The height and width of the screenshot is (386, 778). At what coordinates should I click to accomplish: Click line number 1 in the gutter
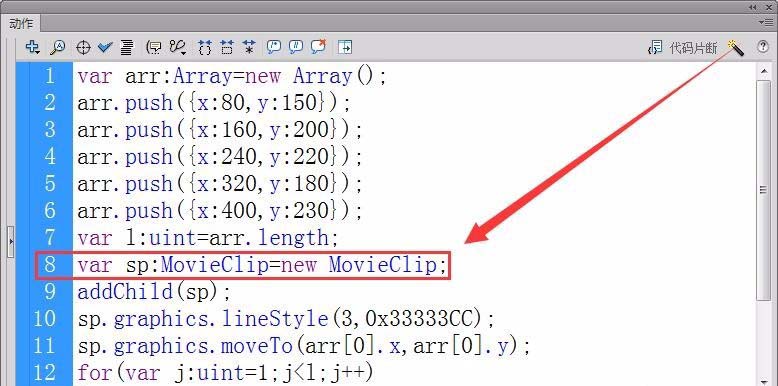tap(49, 76)
